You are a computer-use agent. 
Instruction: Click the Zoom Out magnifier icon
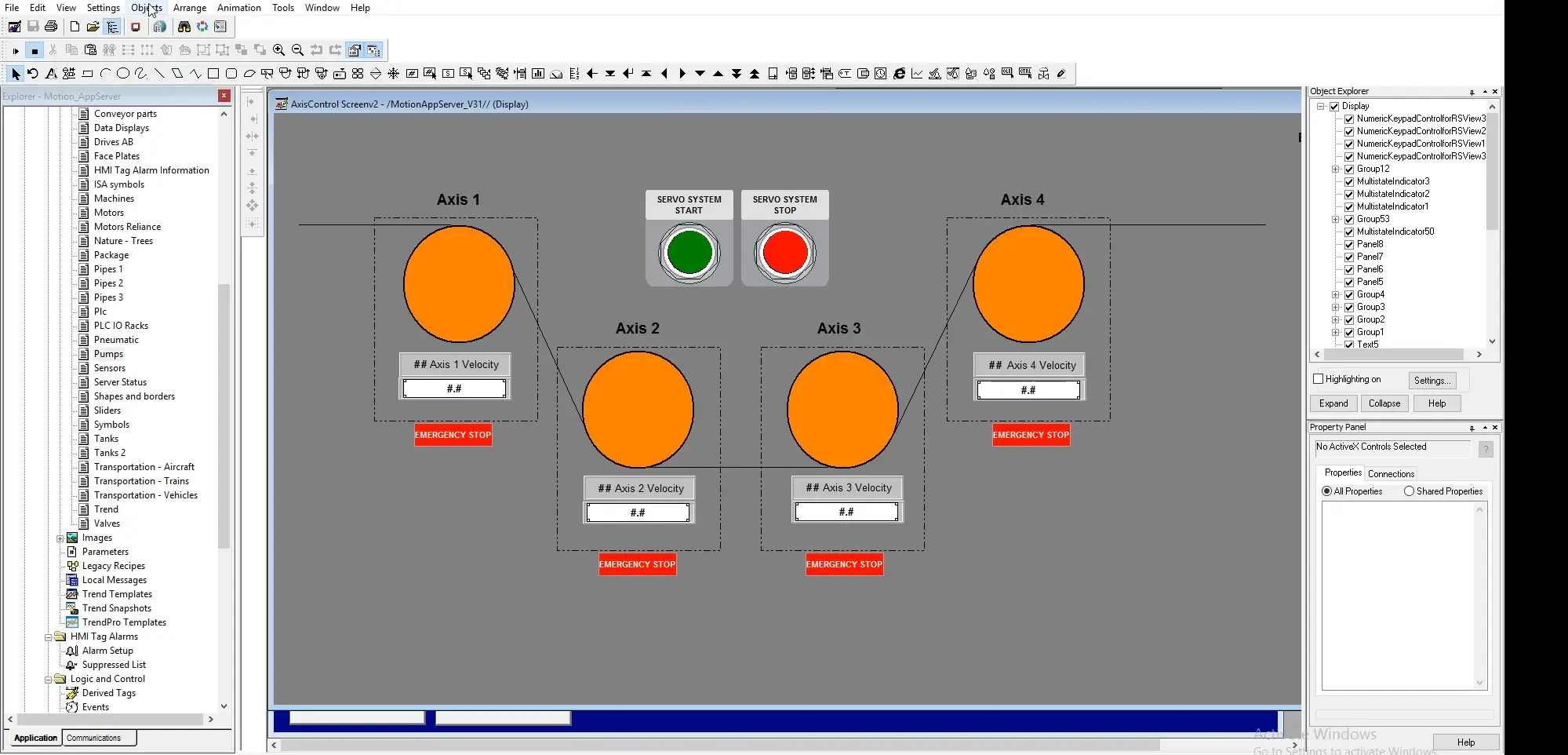tap(297, 50)
